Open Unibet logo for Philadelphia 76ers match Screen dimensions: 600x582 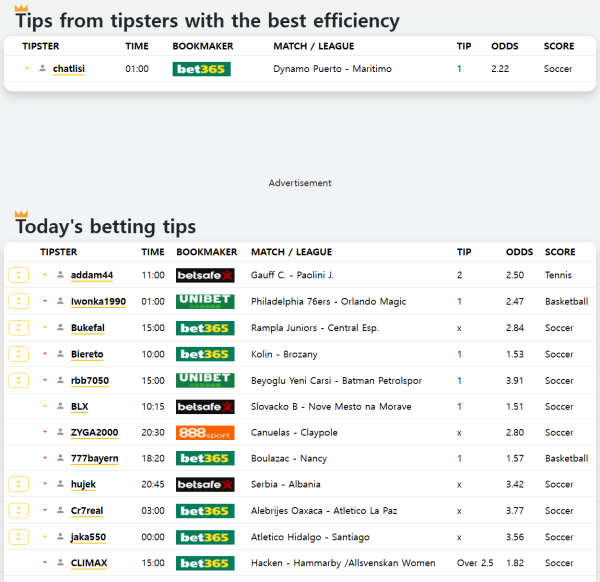tap(205, 301)
